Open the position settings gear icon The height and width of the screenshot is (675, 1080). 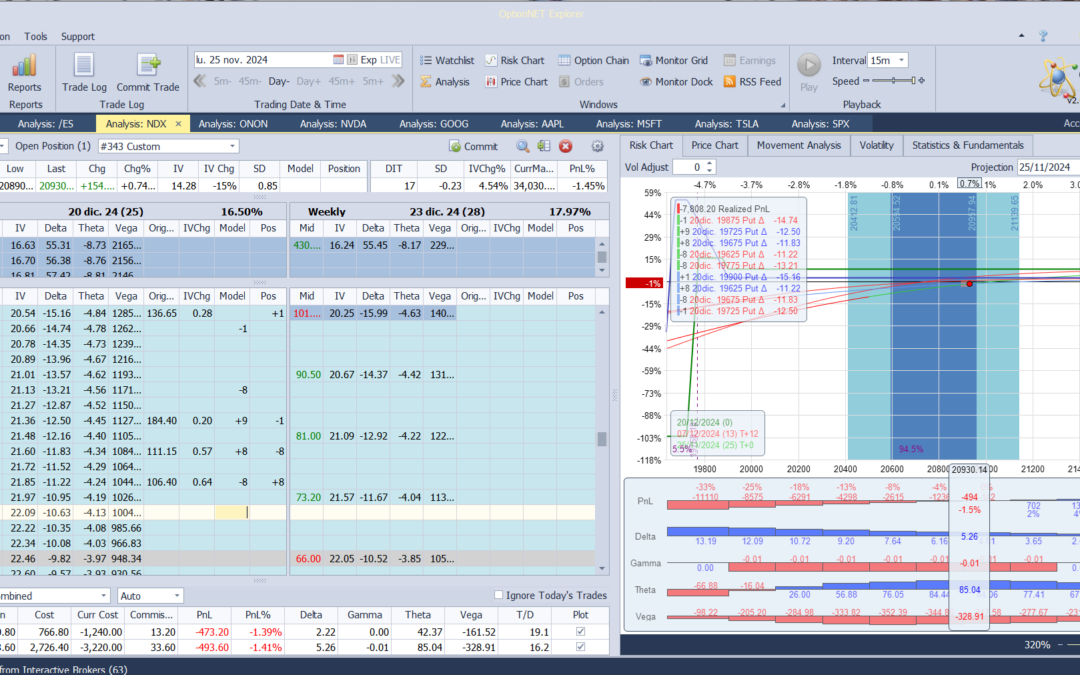tap(597, 146)
